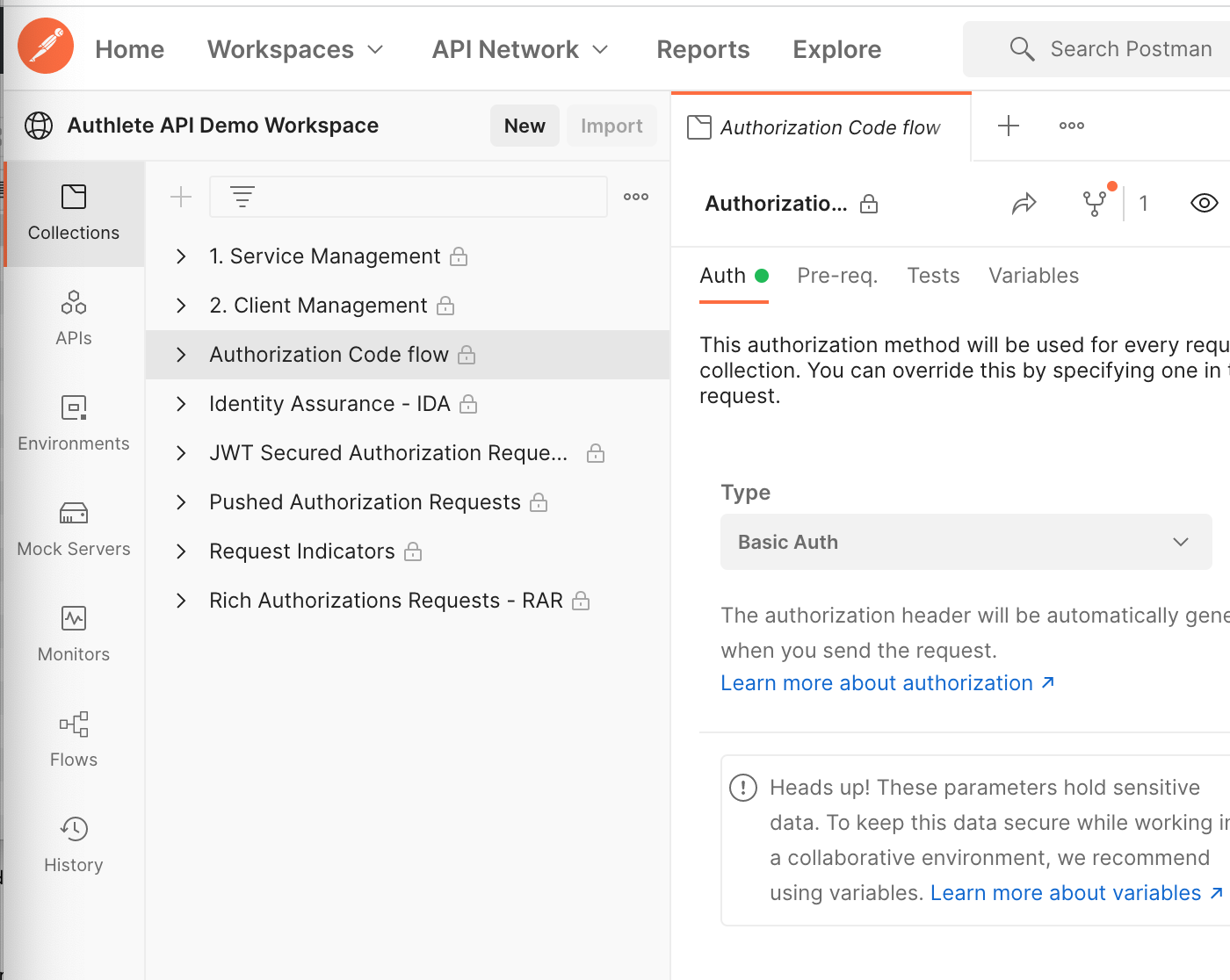The height and width of the screenshot is (980, 1230).
Task: Open the APIs sidebar panel
Action: pos(74,319)
